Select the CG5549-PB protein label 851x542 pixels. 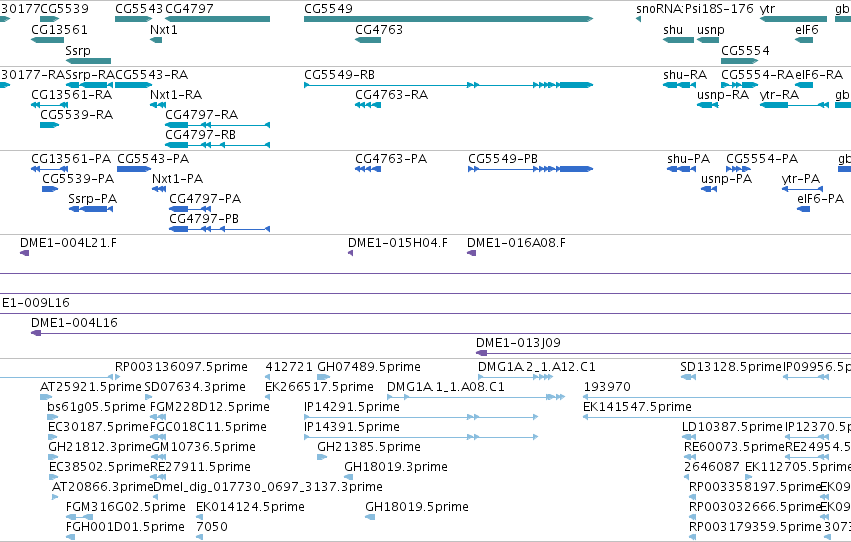click(x=503, y=159)
